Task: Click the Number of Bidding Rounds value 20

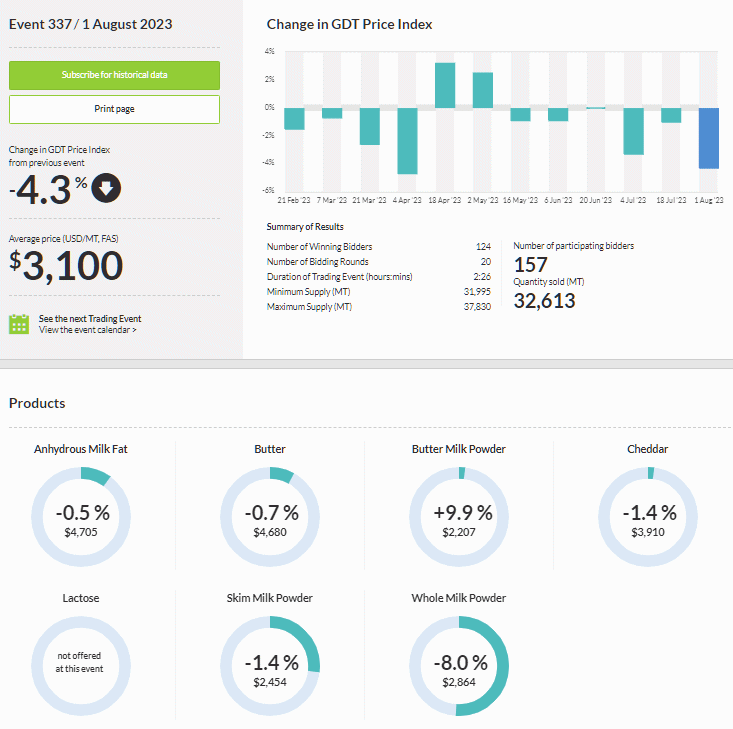Action: click(486, 261)
